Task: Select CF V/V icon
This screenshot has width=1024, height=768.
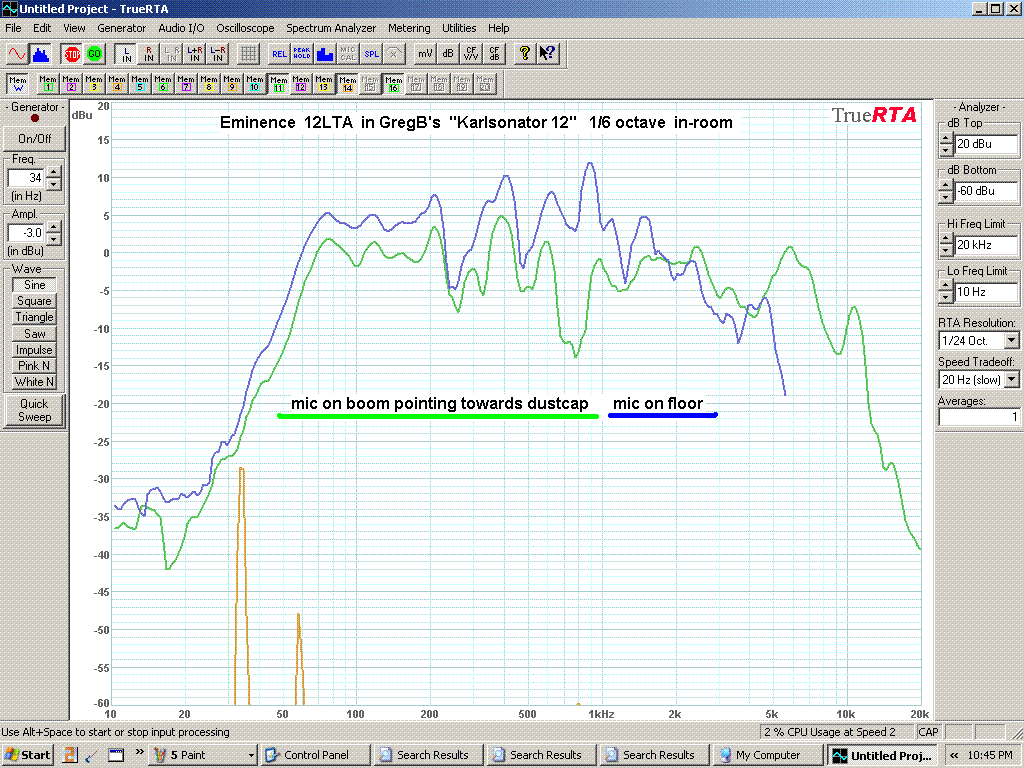Action: (x=470, y=54)
